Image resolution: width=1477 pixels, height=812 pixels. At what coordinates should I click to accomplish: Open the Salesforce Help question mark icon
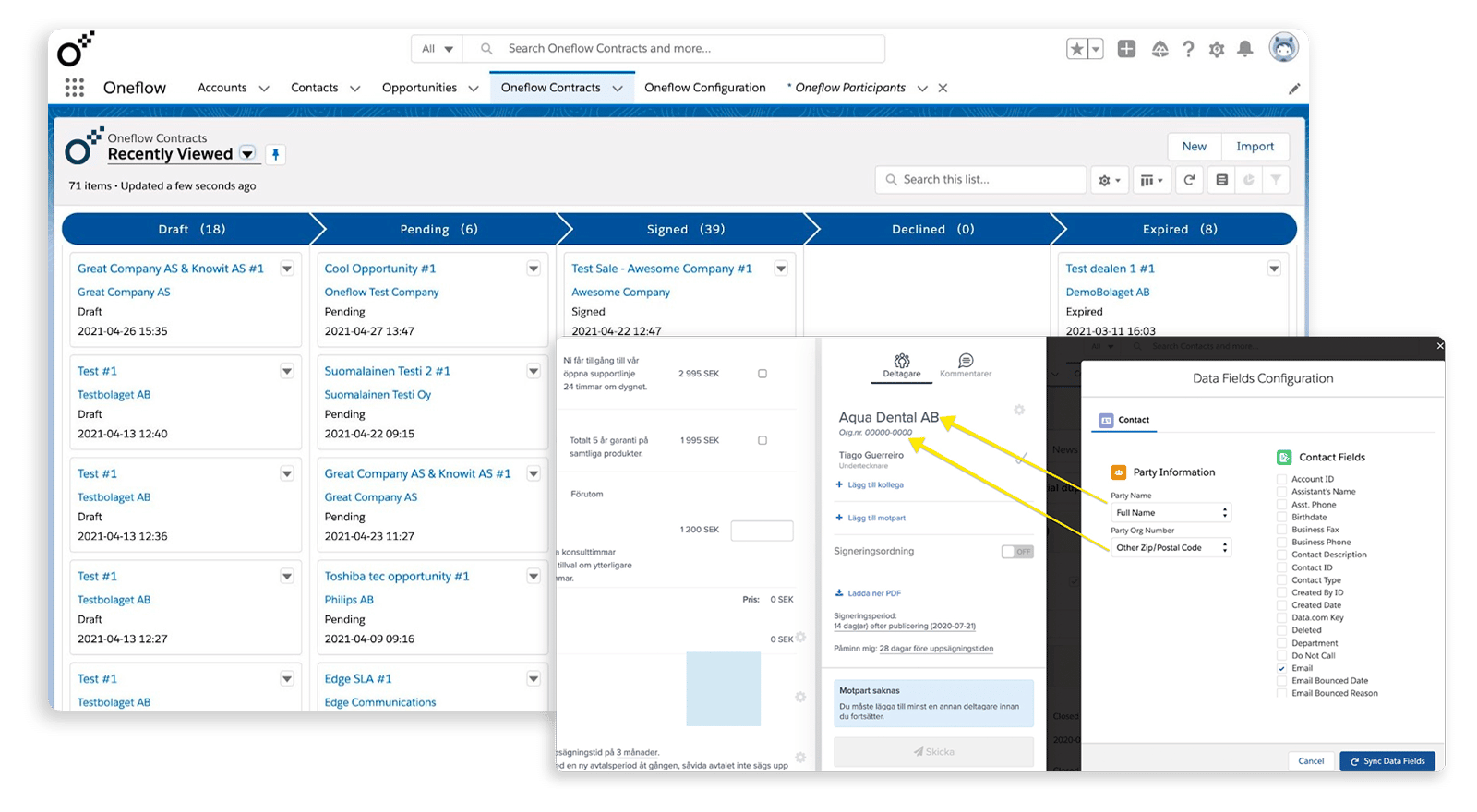tap(1188, 49)
